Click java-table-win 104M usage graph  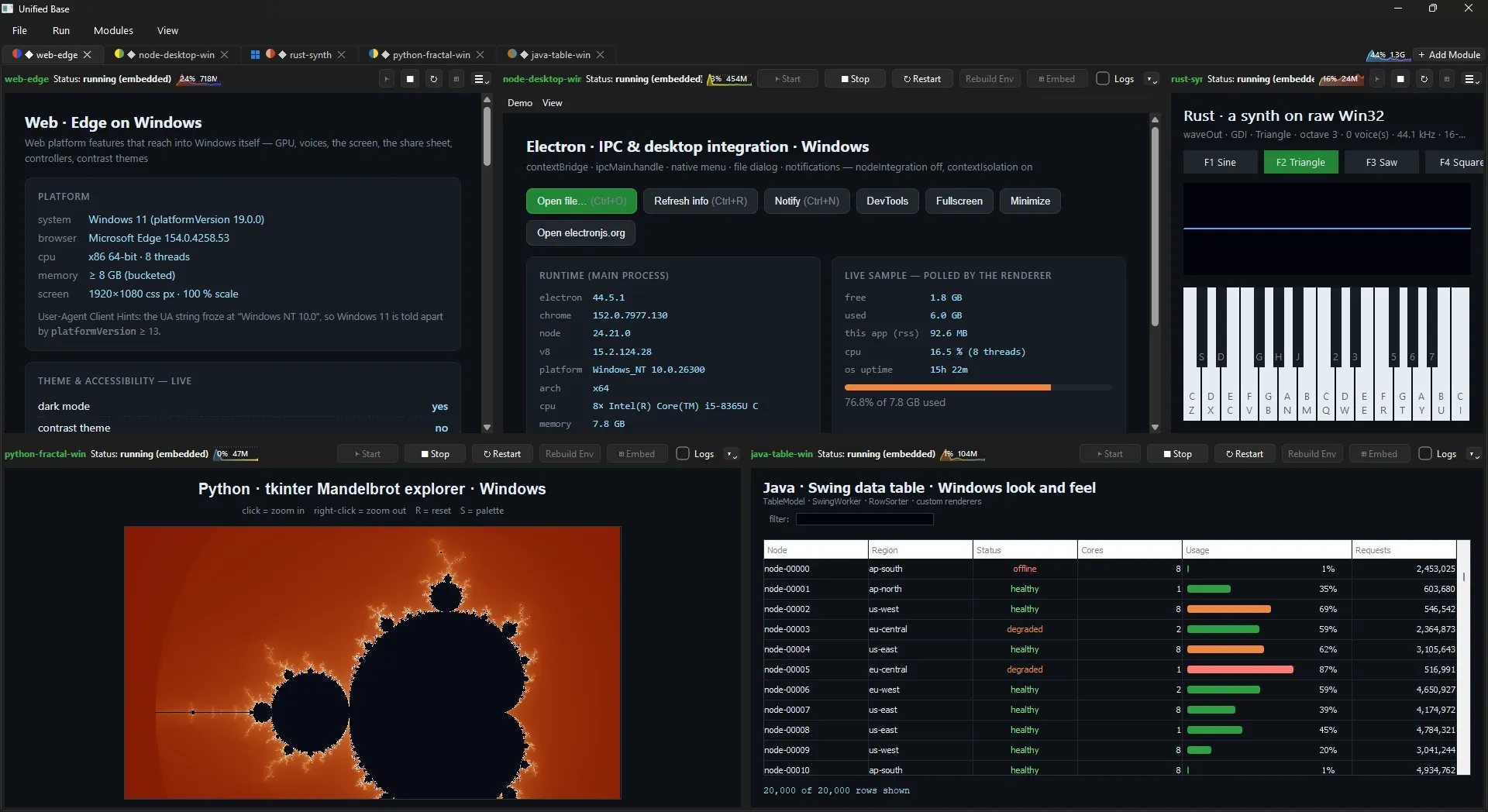962,454
